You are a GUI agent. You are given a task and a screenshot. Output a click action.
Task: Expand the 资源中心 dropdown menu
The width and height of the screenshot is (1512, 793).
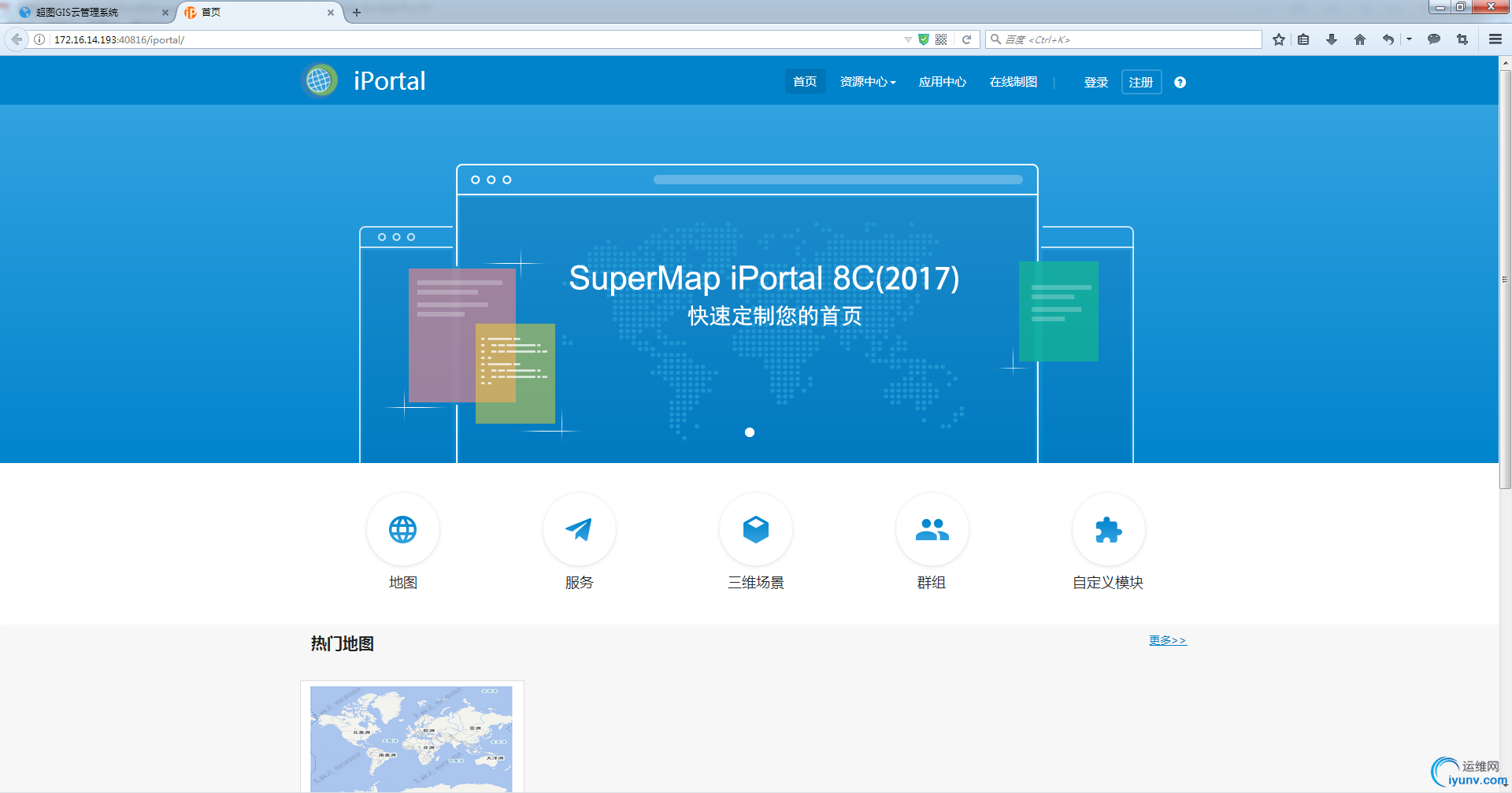[868, 82]
